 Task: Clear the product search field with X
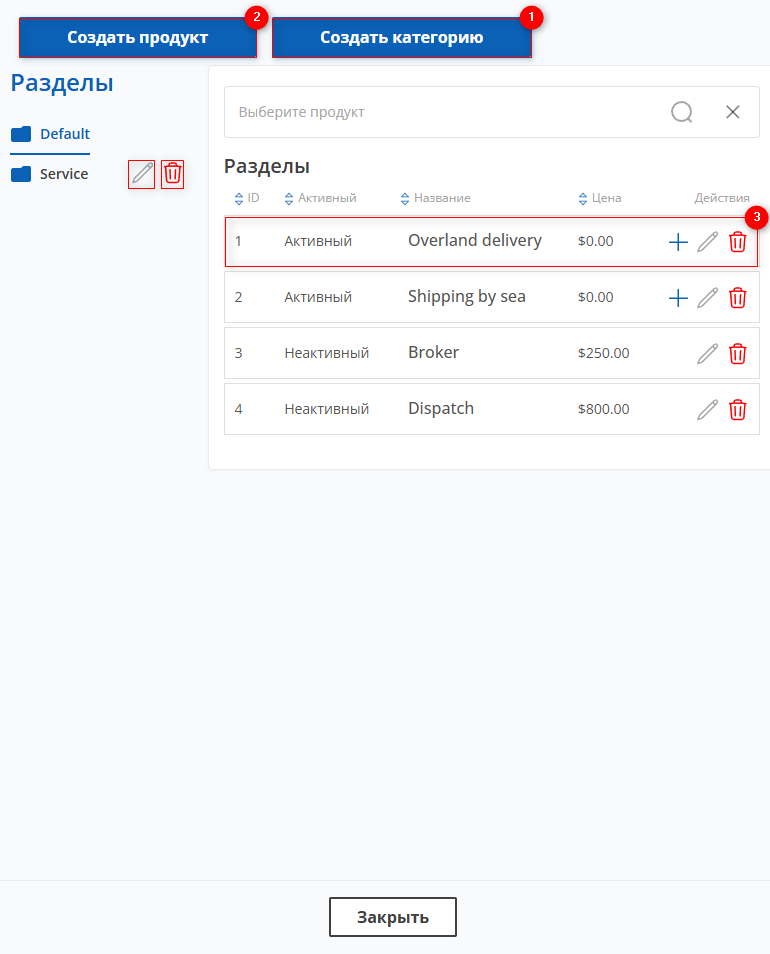click(x=733, y=112)
